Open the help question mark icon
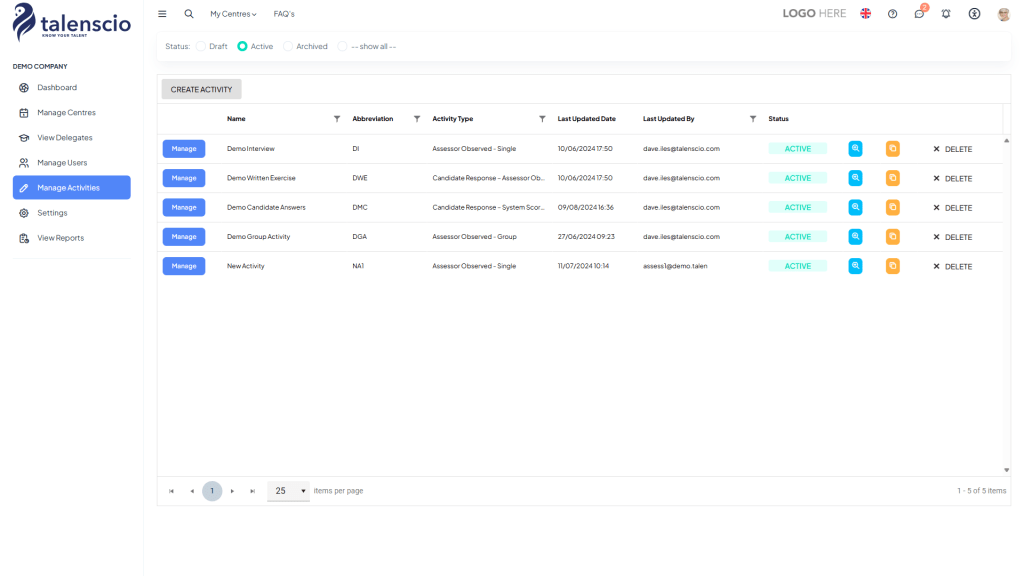This screenshot has width=1024, height=576. pos(892,14)
